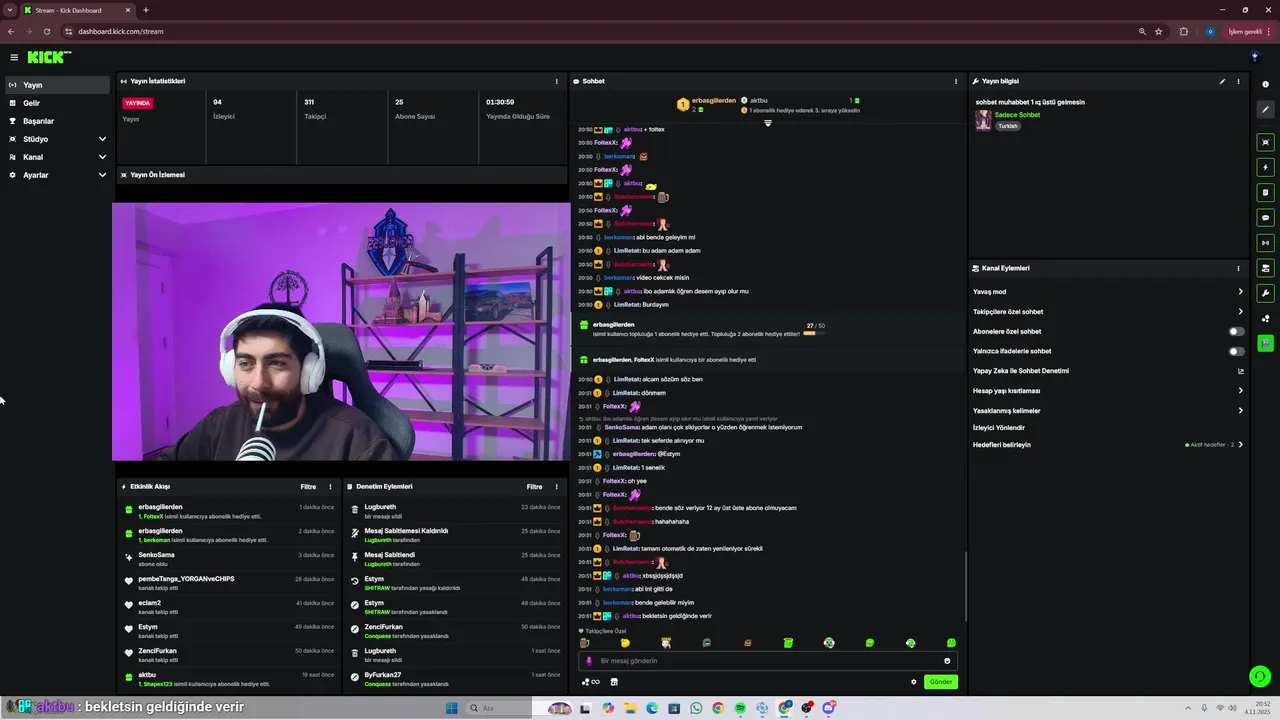Click the Kick logo

coord(49,57)
